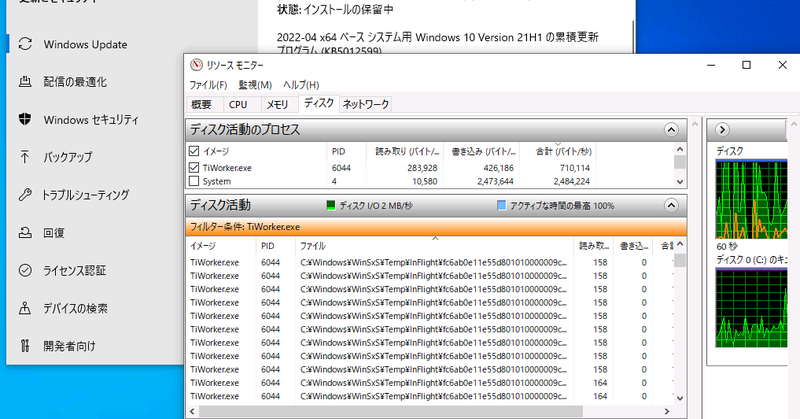Click the delivery optimization icon (配信の最適化)

25,82
